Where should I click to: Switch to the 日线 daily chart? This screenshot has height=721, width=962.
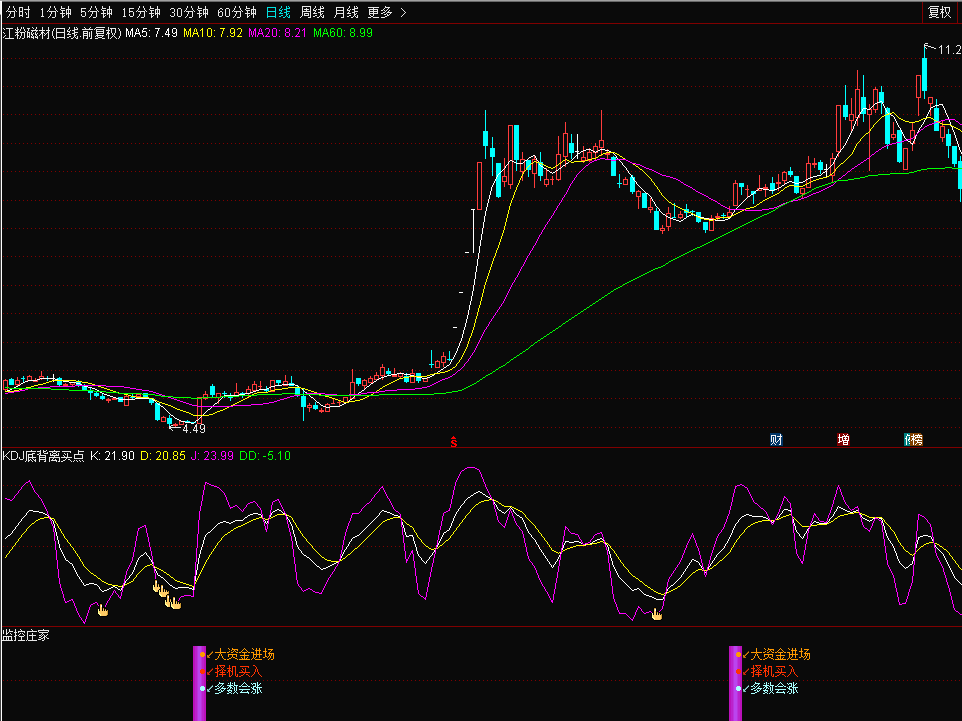click(x=279, y=12)
